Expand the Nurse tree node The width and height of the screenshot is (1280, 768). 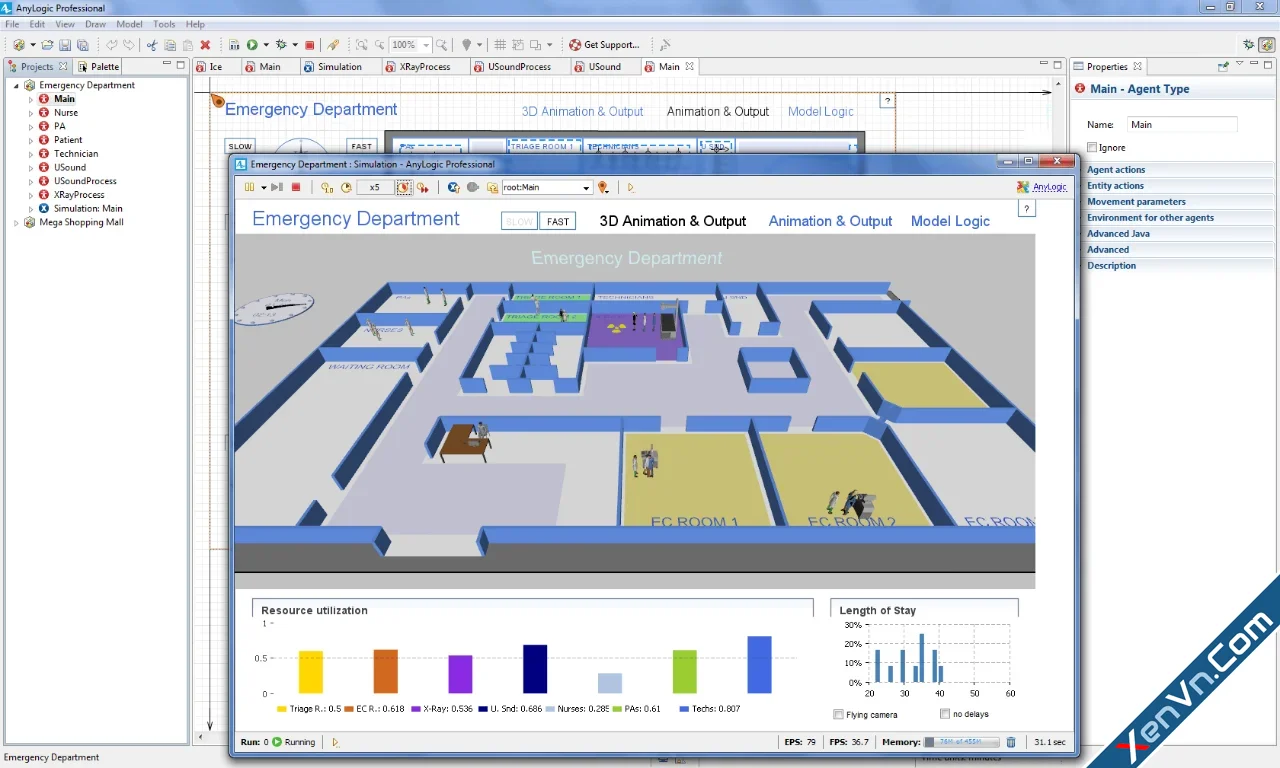point(30,113)
